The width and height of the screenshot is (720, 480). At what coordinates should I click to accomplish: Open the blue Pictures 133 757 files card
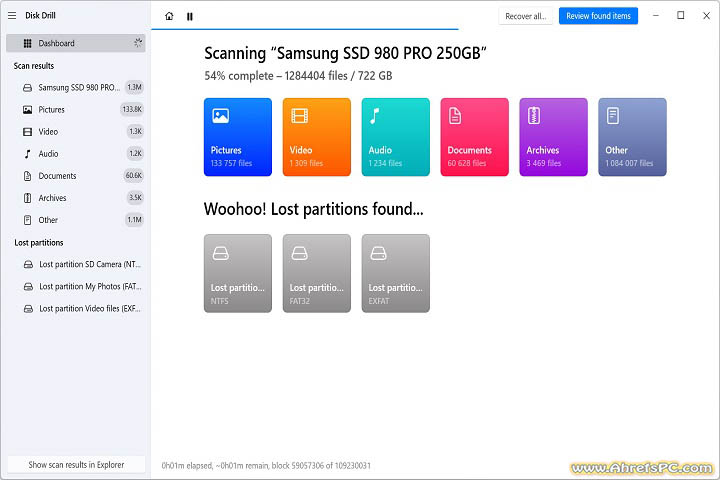(238, 137)
